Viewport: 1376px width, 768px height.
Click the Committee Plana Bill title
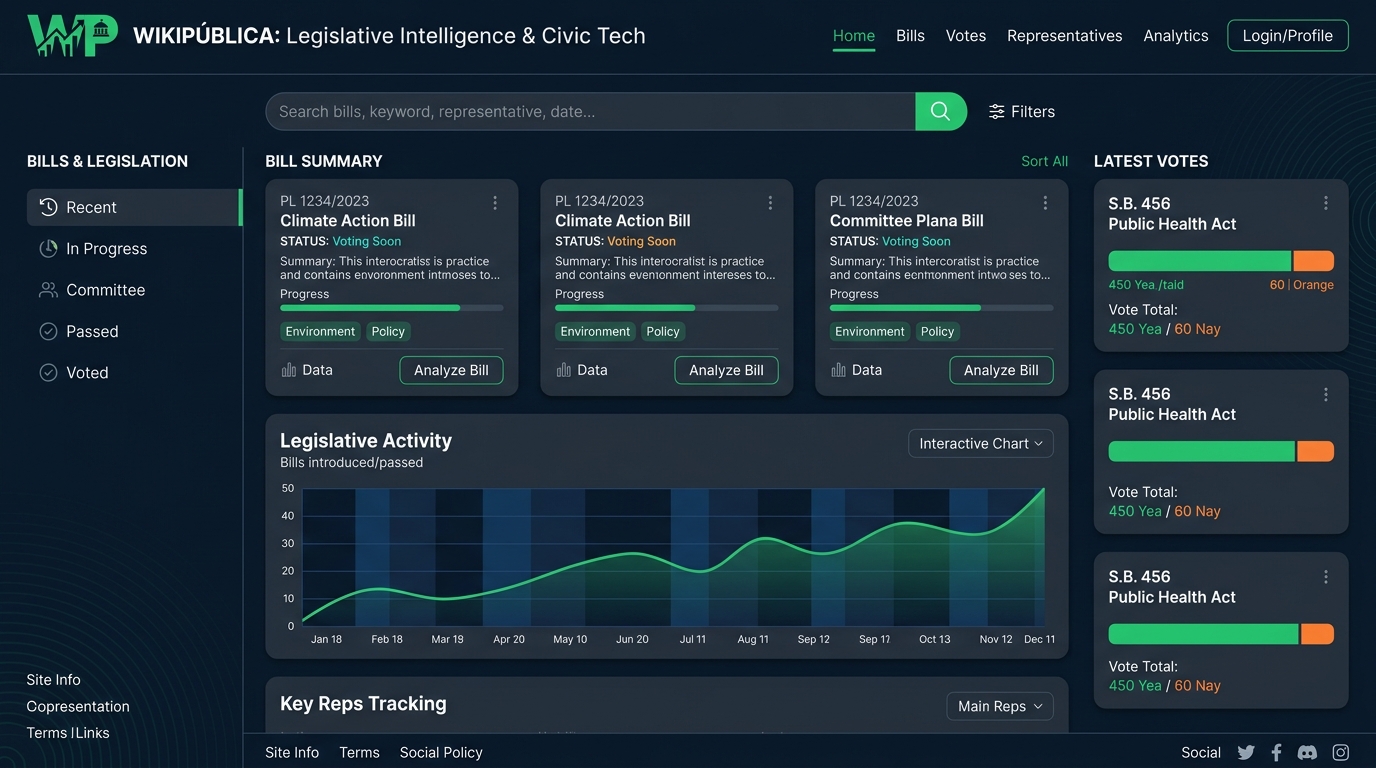click(907, 221)
